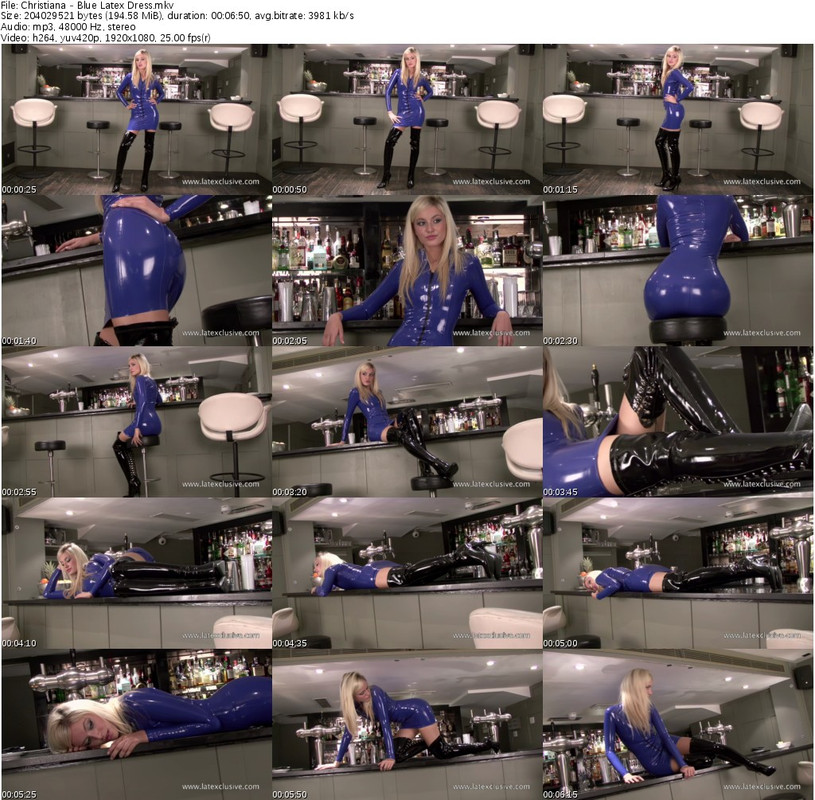The height and width of the screenshot is (800, 815).
Task: Click the 'Size: 204029521 bytes' info line
Action: pyautogui.click(x=177, y=16)
